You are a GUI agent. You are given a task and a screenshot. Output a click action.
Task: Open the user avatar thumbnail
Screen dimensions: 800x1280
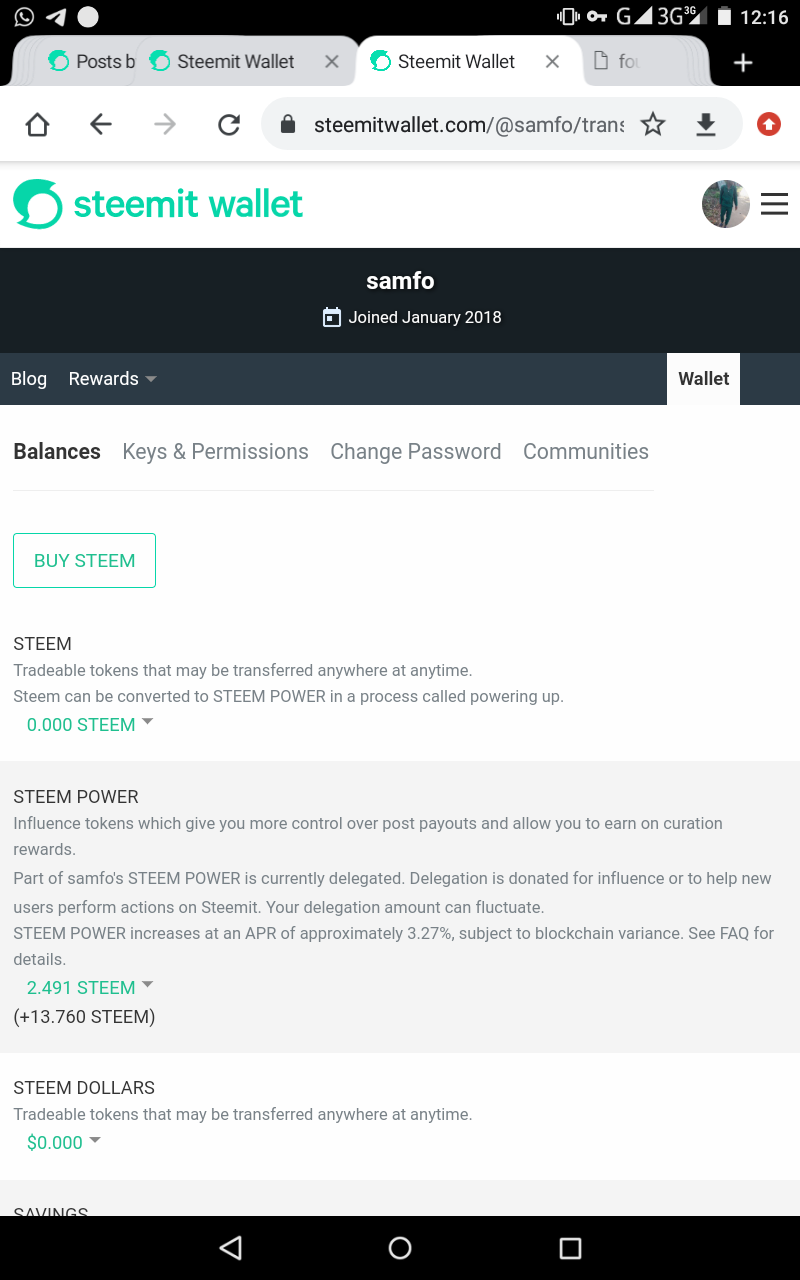coord(725,204)
